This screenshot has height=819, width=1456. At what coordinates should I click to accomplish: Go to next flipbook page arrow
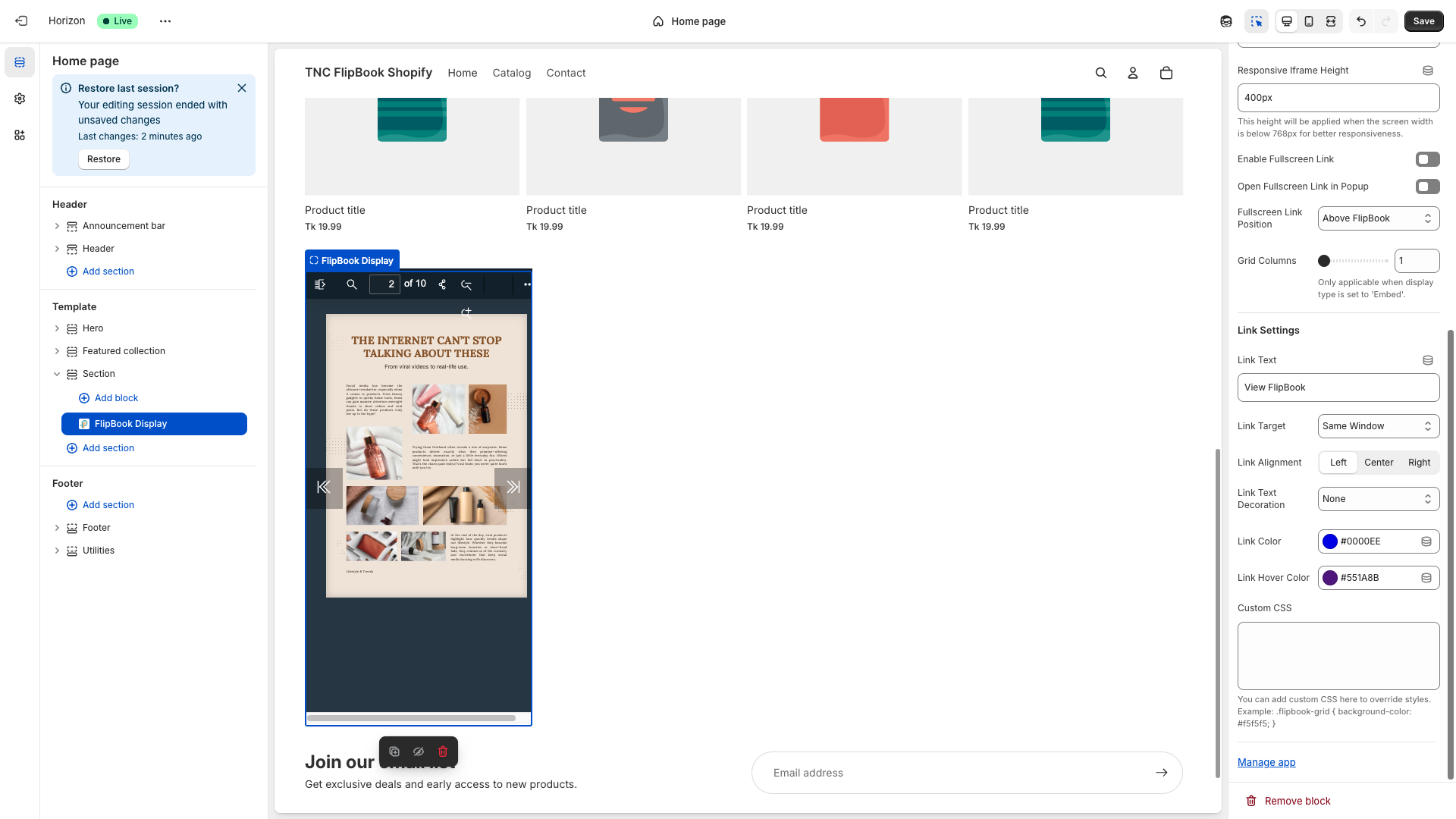513,487
